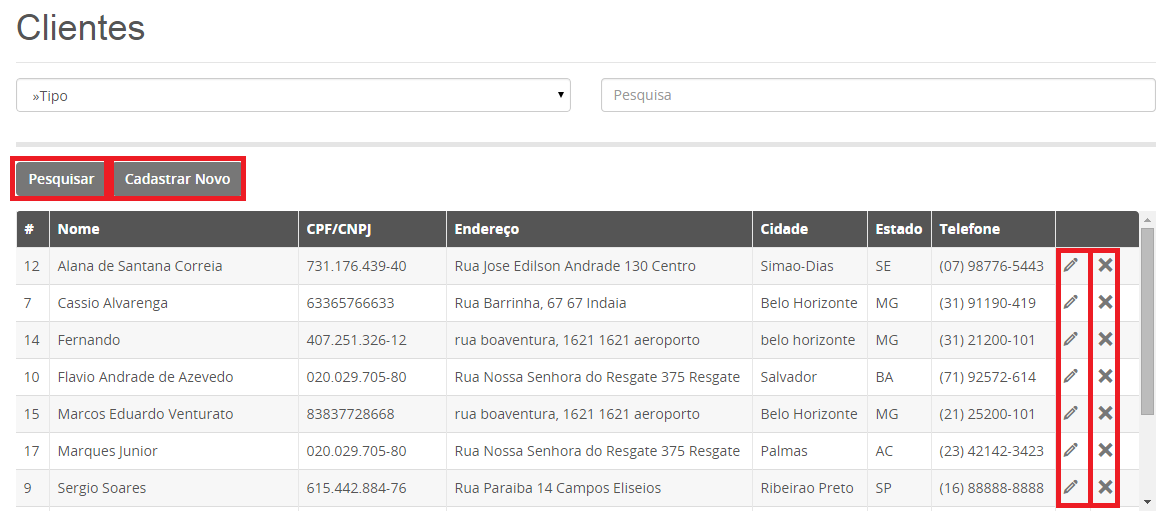The width and height of the screenshot is (1171, 523).
Task: Click the Pesquisa search field
Action: [878, 96]
